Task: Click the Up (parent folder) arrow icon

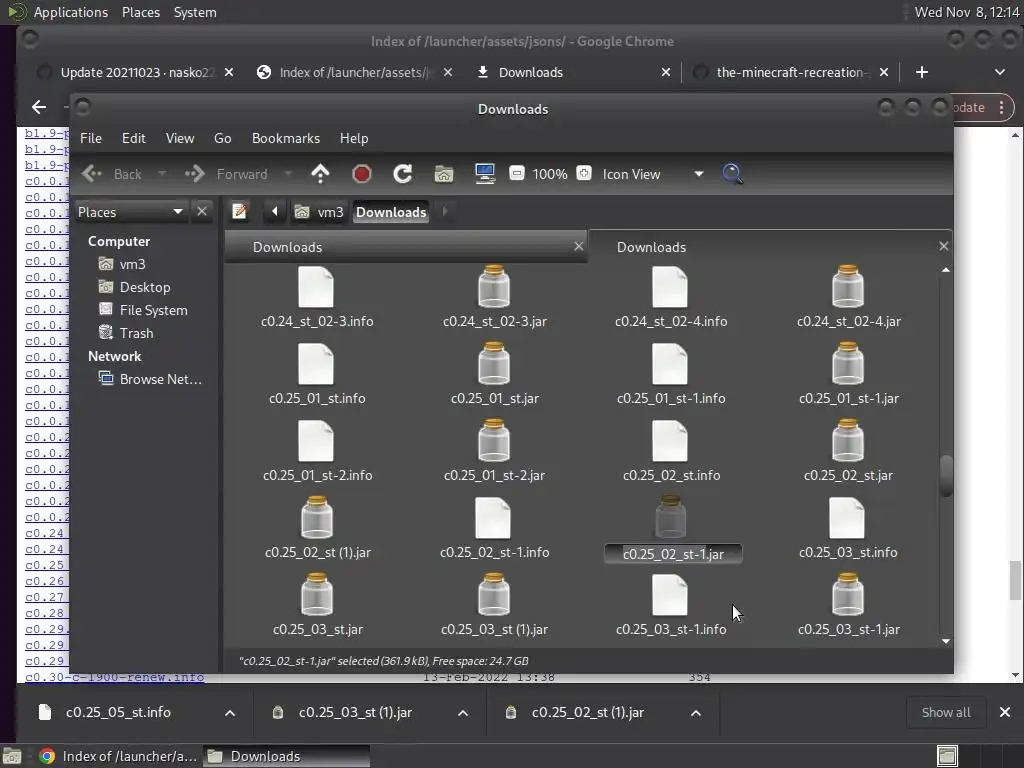Action: (320, 174)
